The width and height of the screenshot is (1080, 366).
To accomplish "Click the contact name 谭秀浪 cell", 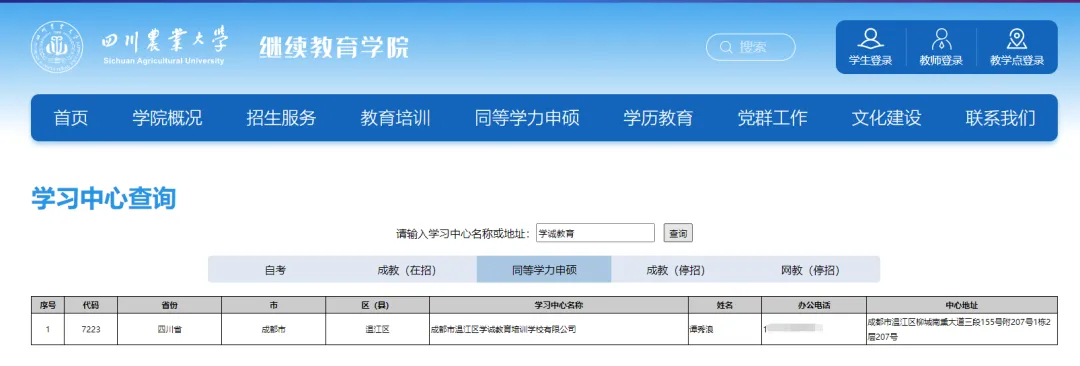I will [725, 329].
